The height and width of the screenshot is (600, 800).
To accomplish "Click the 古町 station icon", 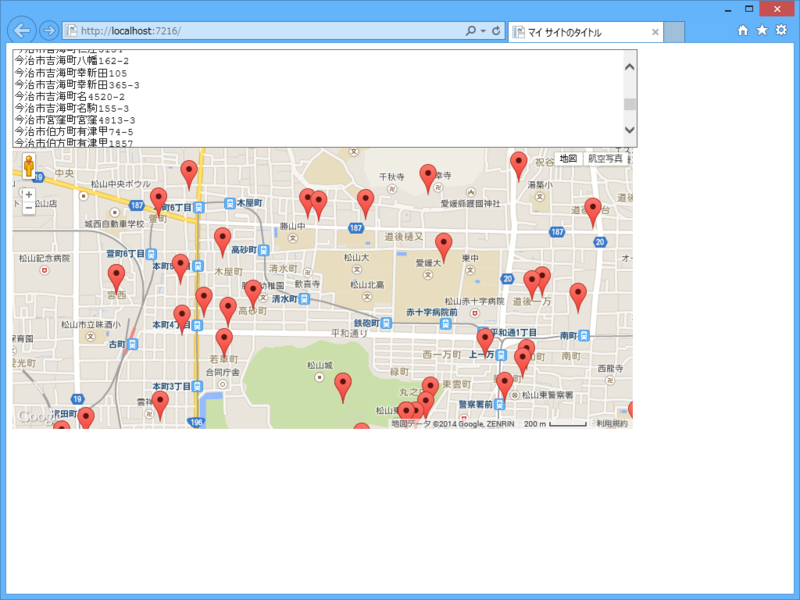I will 132,344.
